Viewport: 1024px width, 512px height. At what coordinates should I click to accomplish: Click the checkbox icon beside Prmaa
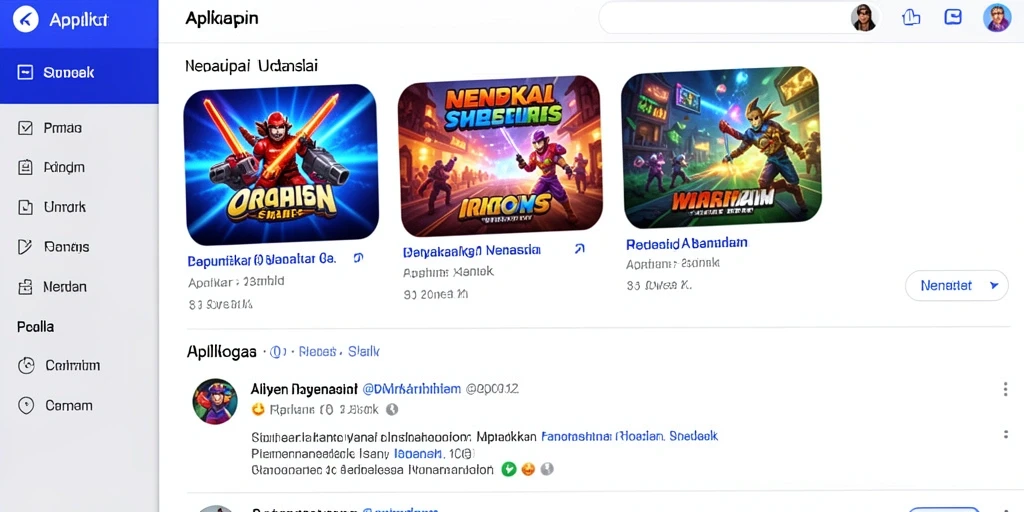[x=25, y=128]
